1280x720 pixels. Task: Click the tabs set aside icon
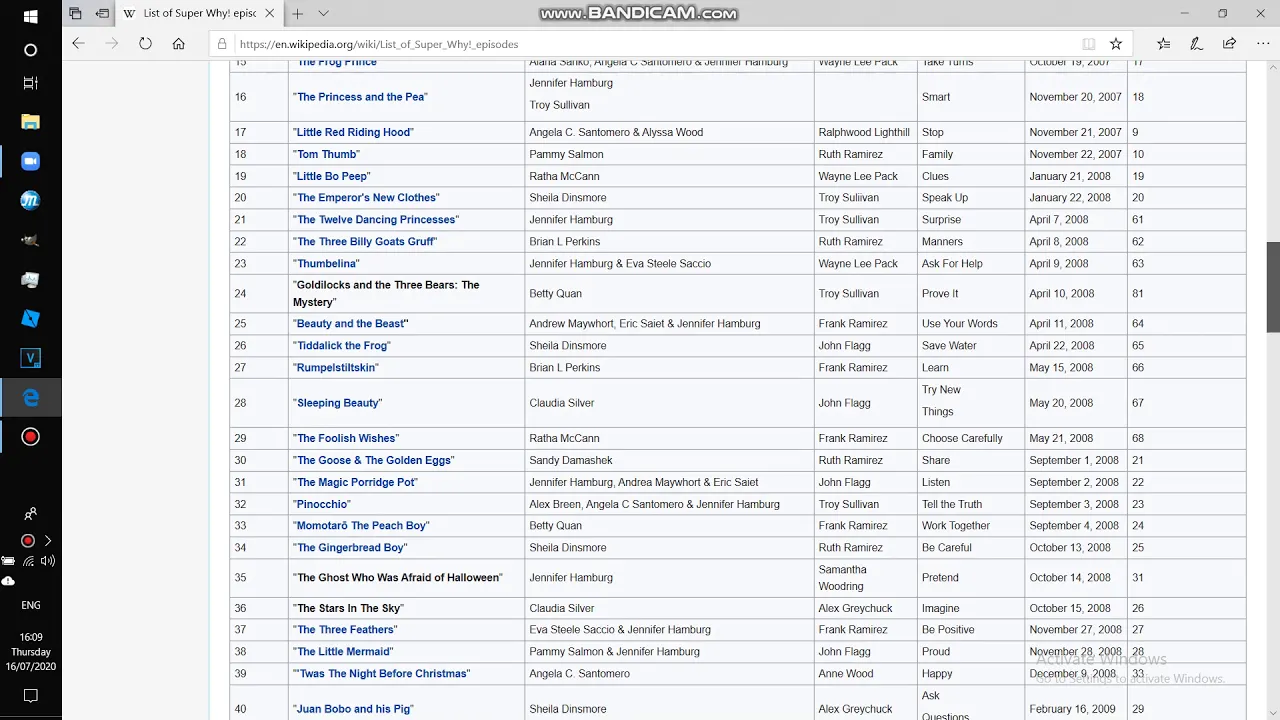click(x=75, y=14)
